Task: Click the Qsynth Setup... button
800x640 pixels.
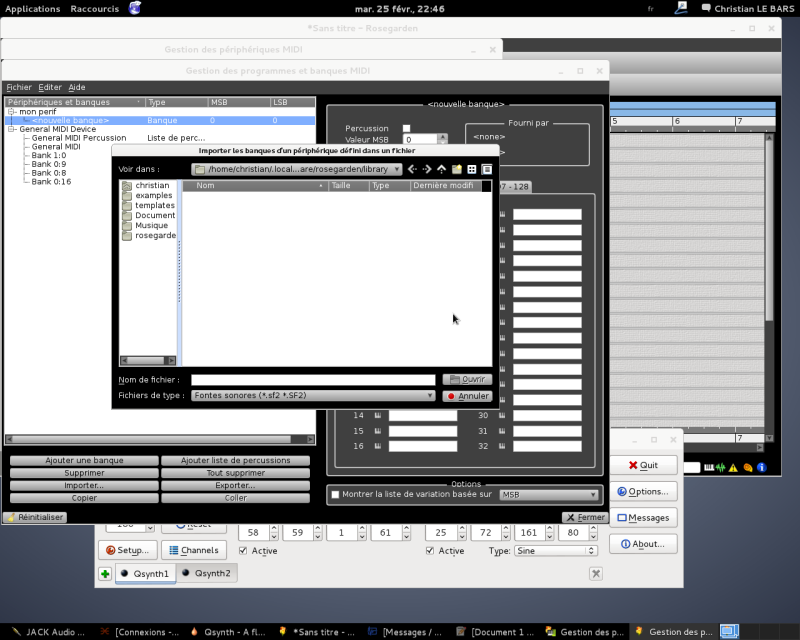Action: click(x=127, y=550)
